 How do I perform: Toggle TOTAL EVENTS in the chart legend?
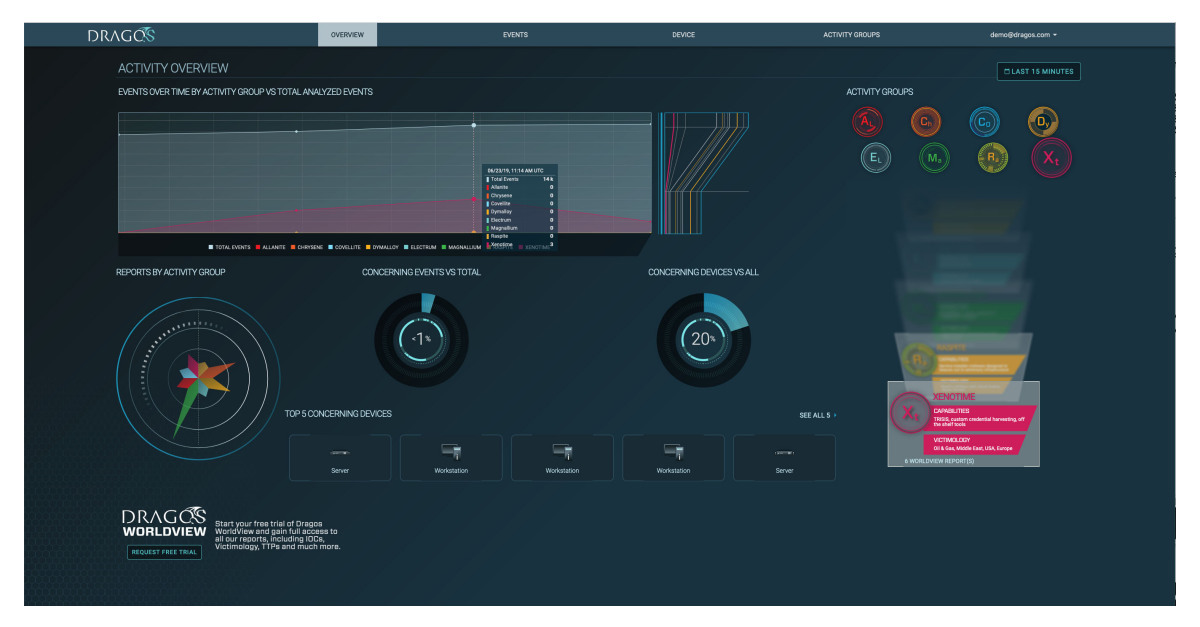(232, 248)
